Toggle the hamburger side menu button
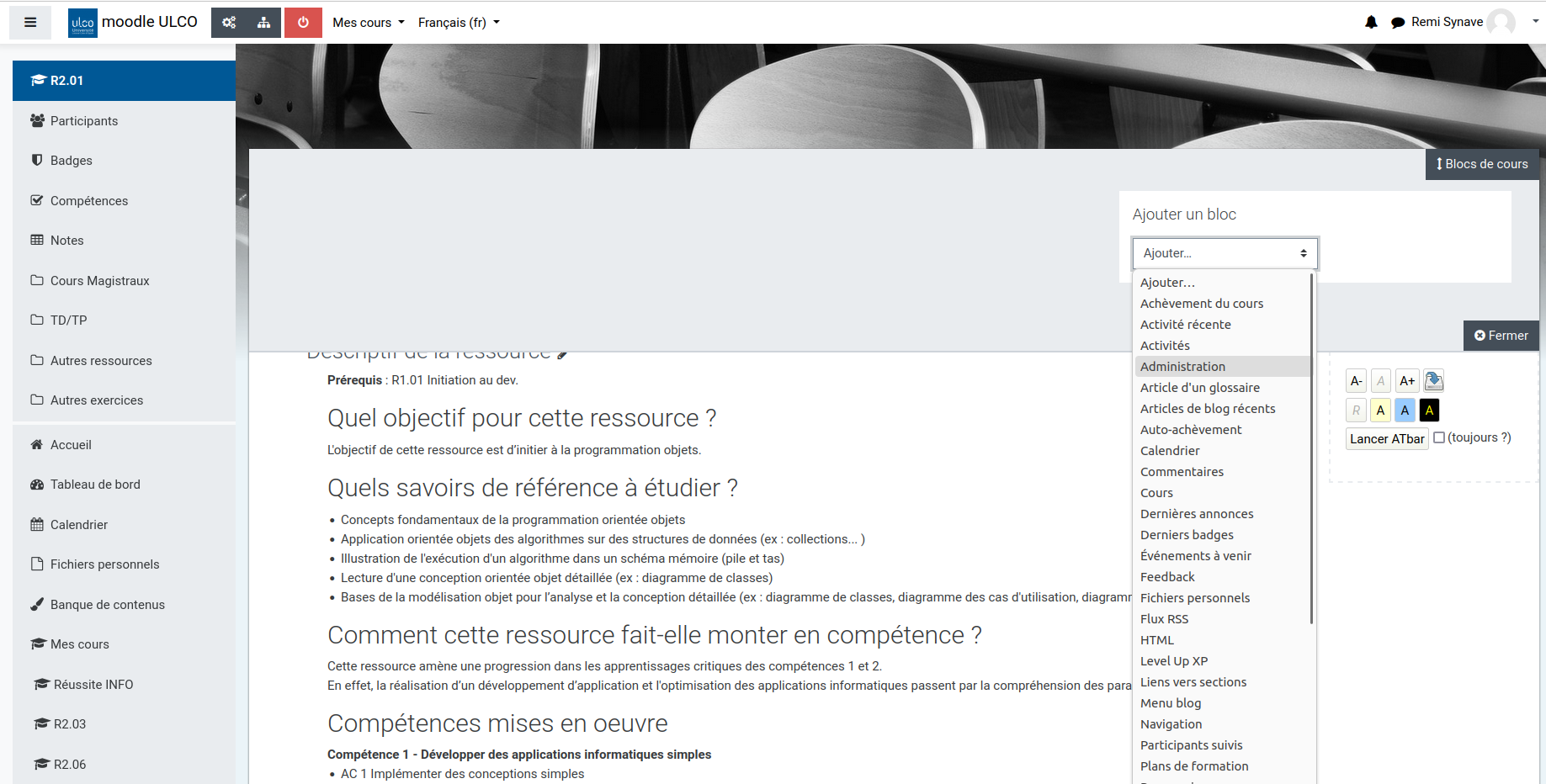This screenshot has width=1546, height=784. click(x=30, y=23)
